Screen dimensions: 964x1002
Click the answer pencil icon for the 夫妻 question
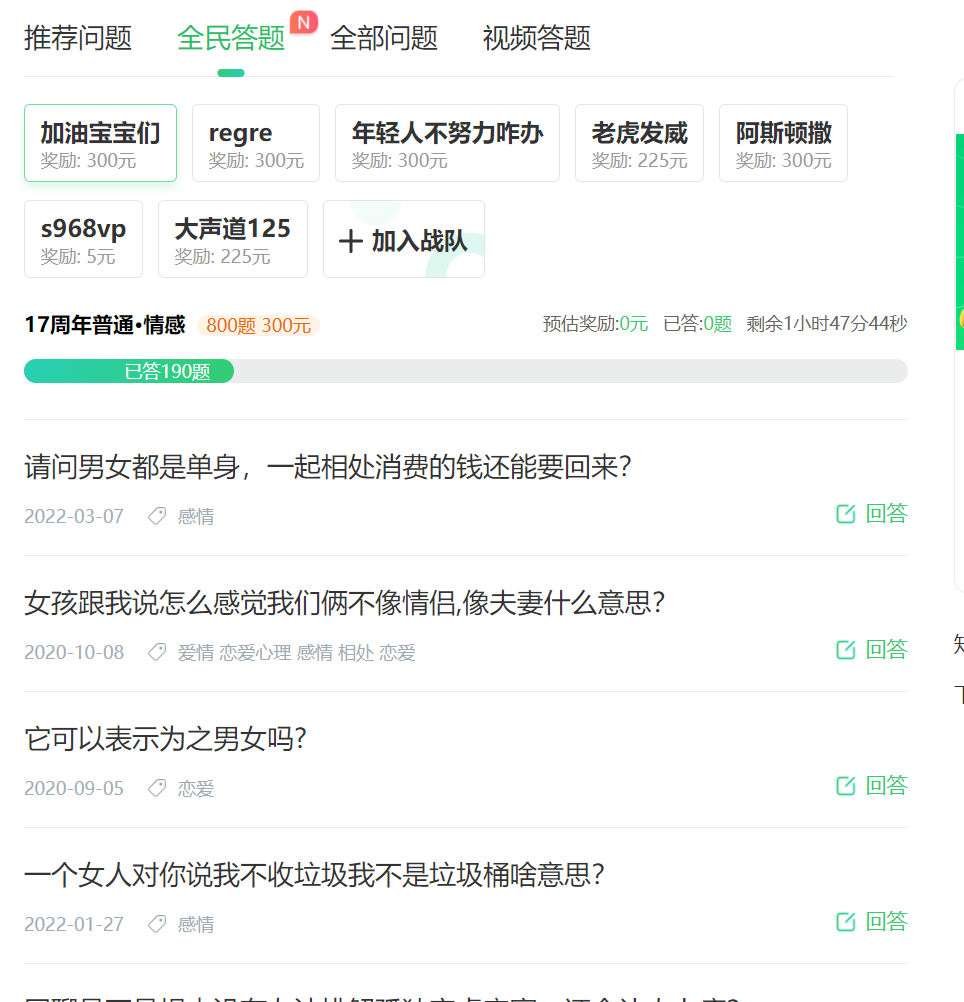[845, 648]
